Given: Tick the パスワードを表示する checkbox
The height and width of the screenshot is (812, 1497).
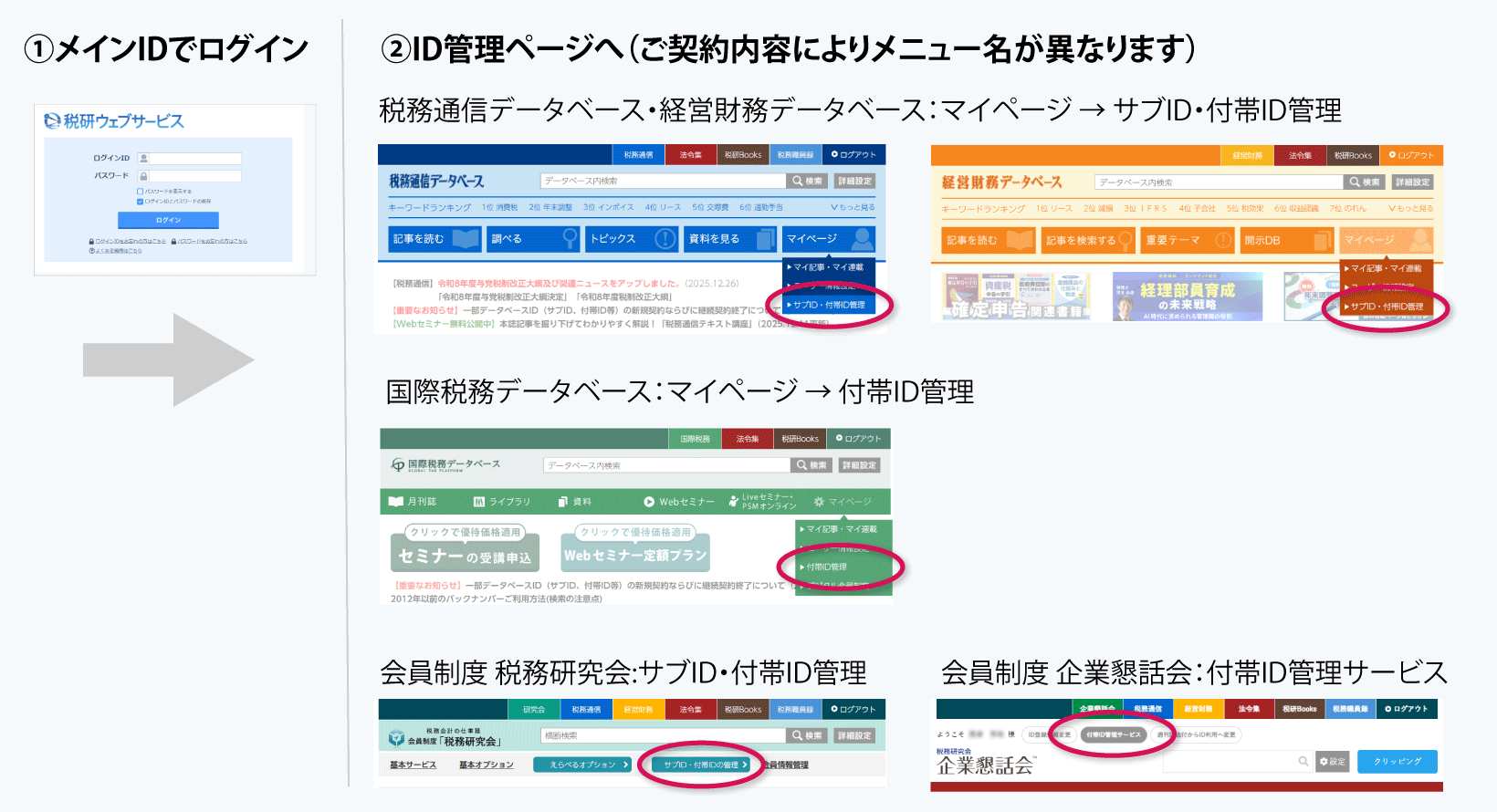Looking at the screenshot, I should pos(140,192).
